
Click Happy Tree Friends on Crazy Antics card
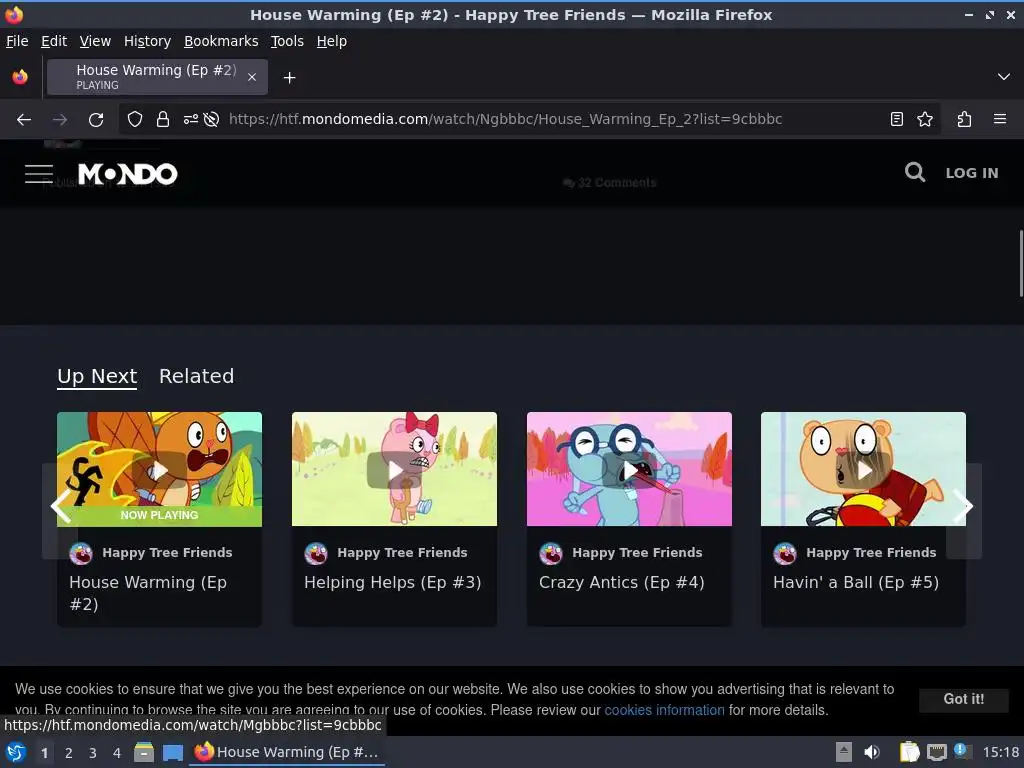(x=637, y=552)
